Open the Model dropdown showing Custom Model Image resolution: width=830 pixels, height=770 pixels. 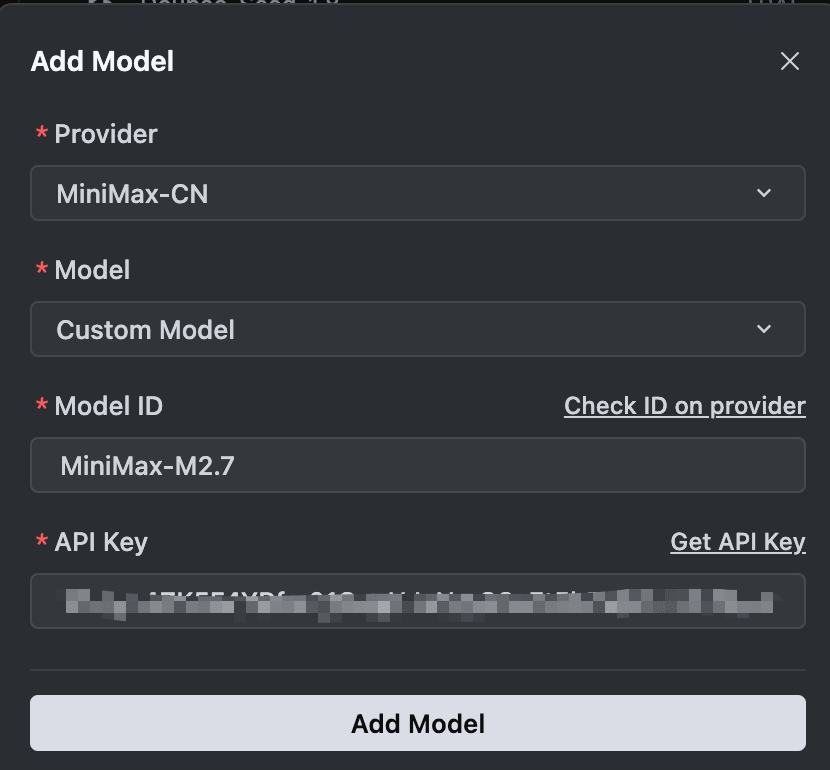pyautogui.click(x=417, y=328)
